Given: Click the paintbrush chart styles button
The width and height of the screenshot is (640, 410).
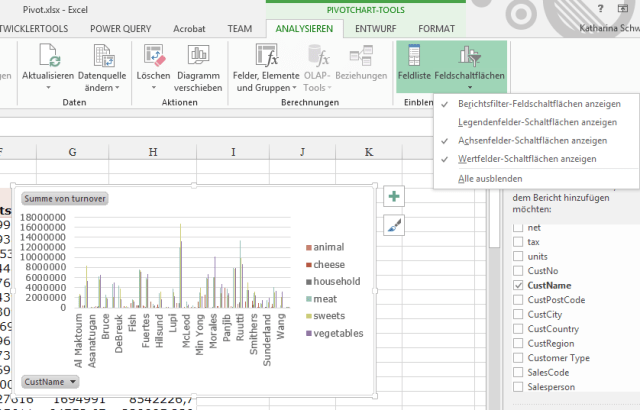Looking at the screenshot, I should point(394,227).
